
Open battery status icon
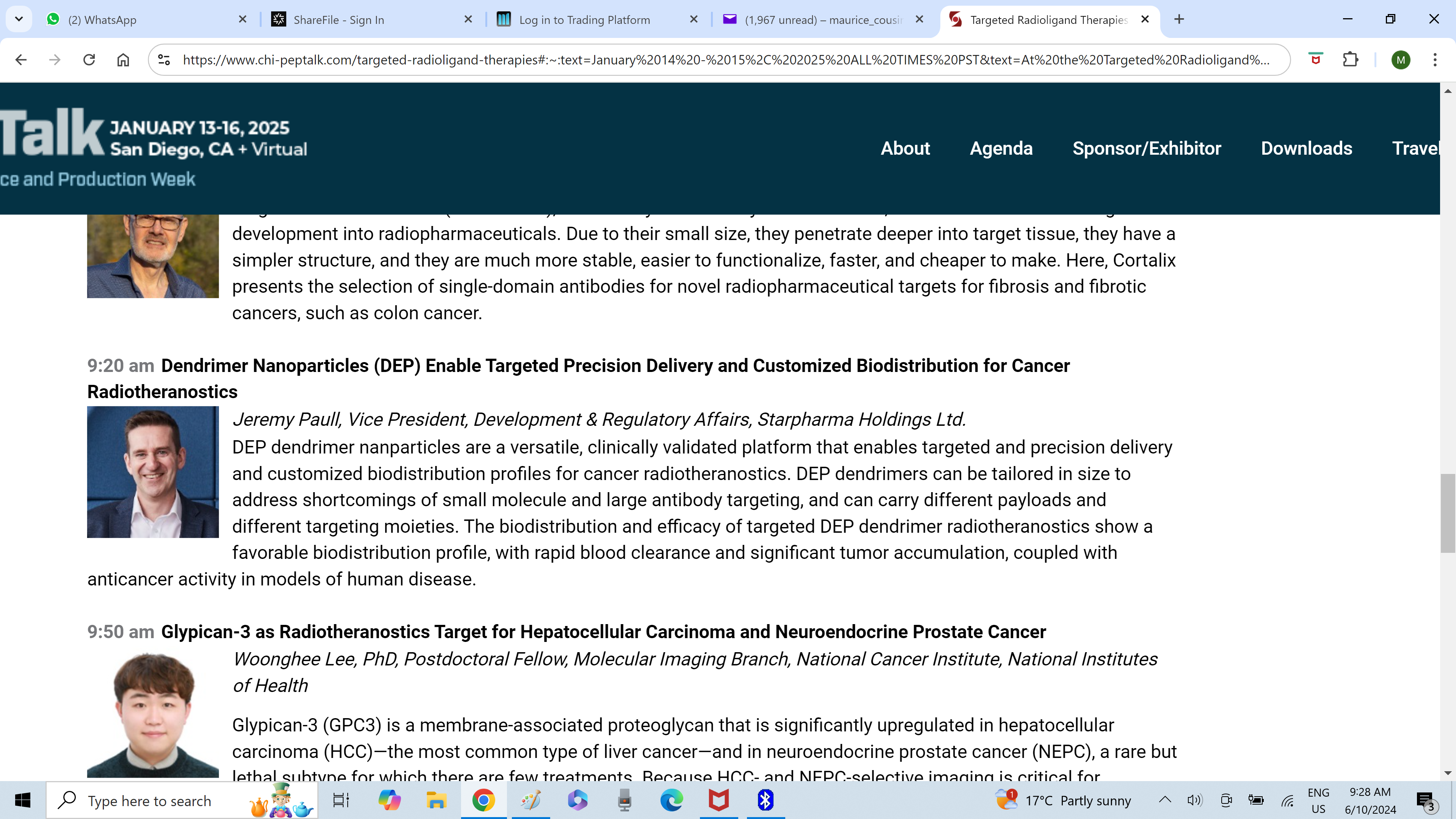click(1256, 800)
